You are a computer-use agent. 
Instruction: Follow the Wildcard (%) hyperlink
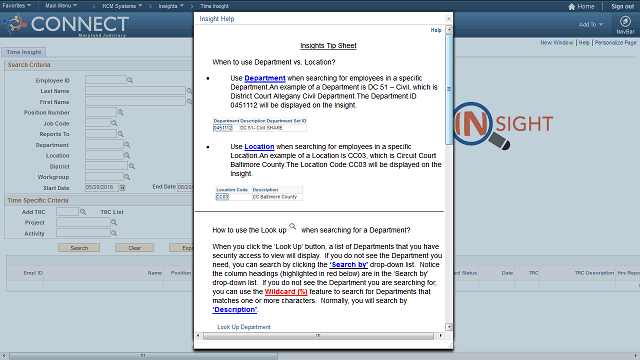(x=286, y=291)
